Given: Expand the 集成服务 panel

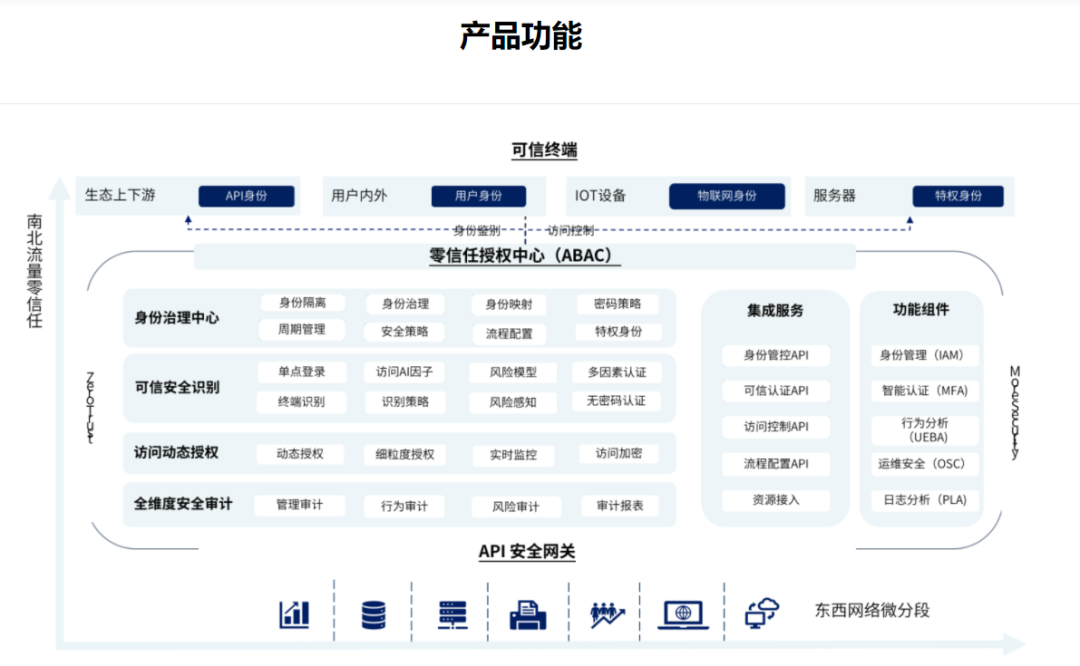Looking at the screenshot, I should click(x=777, y=310).
